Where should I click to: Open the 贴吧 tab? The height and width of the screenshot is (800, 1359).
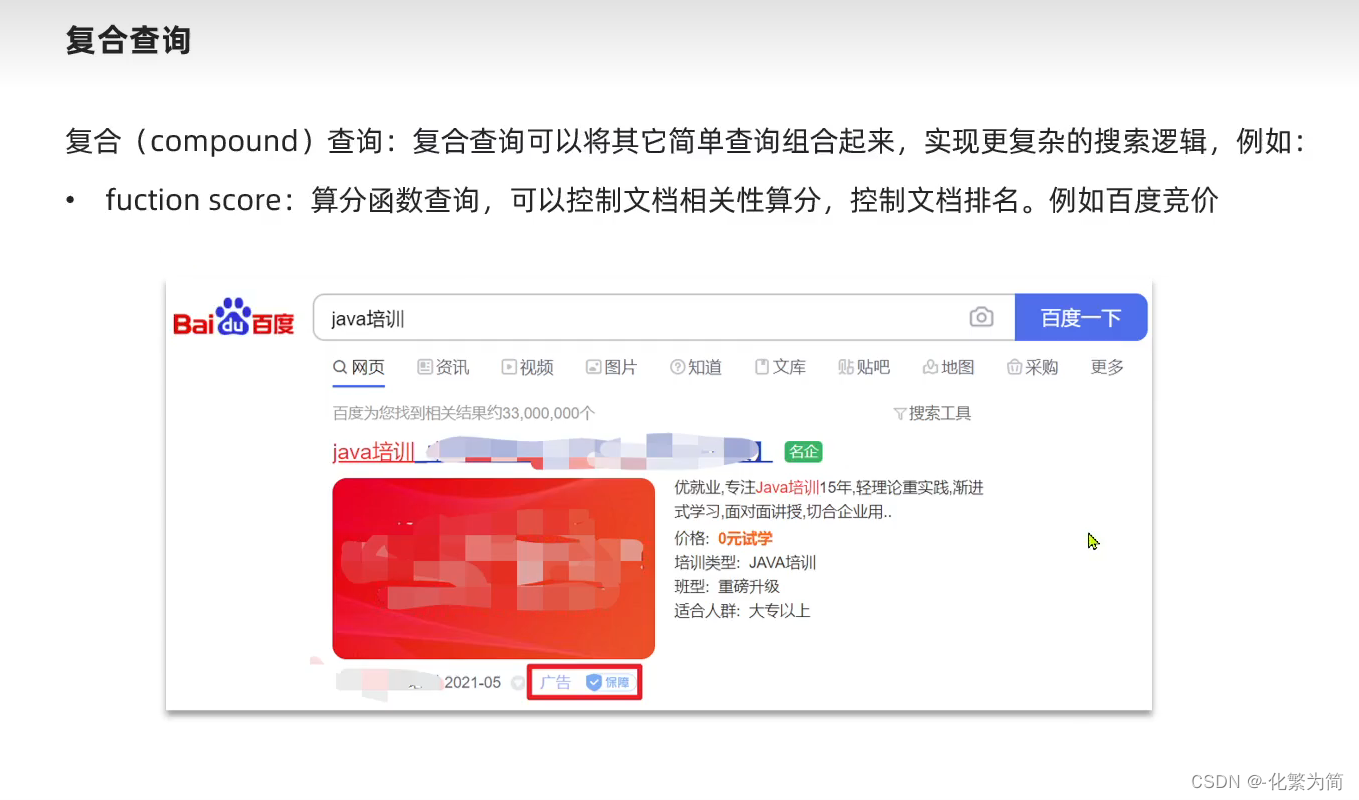pyautogui.click(x=864, y=368)
